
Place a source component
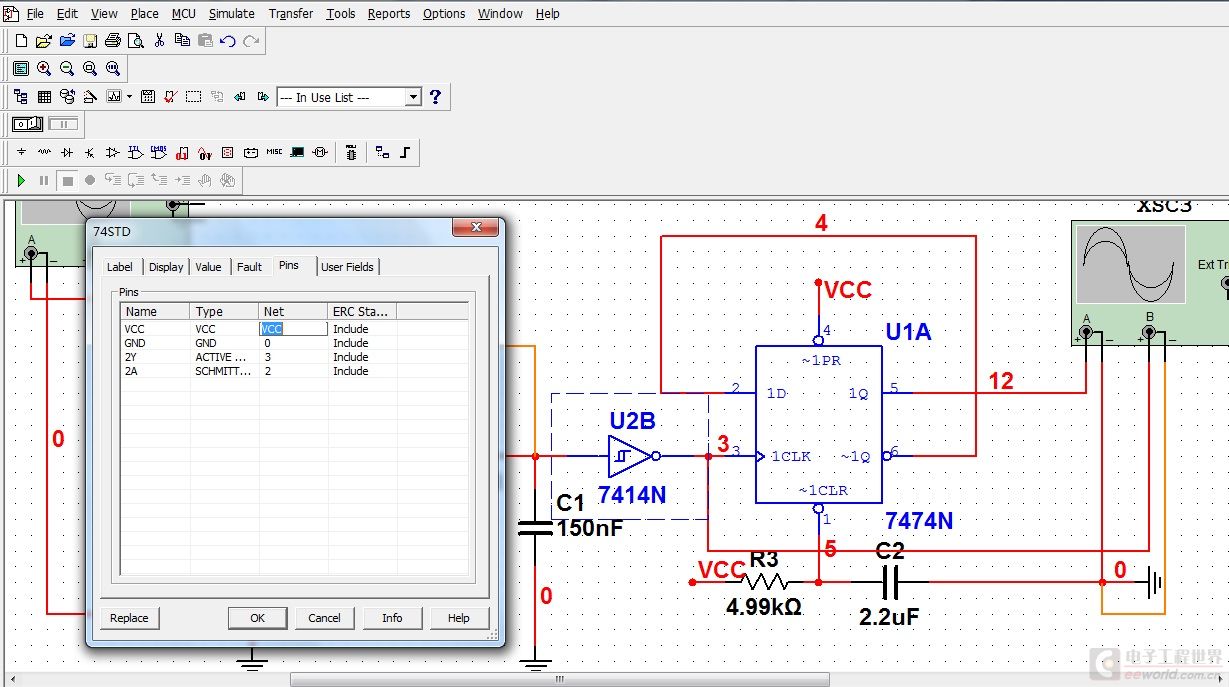click(x=21, y=153)
